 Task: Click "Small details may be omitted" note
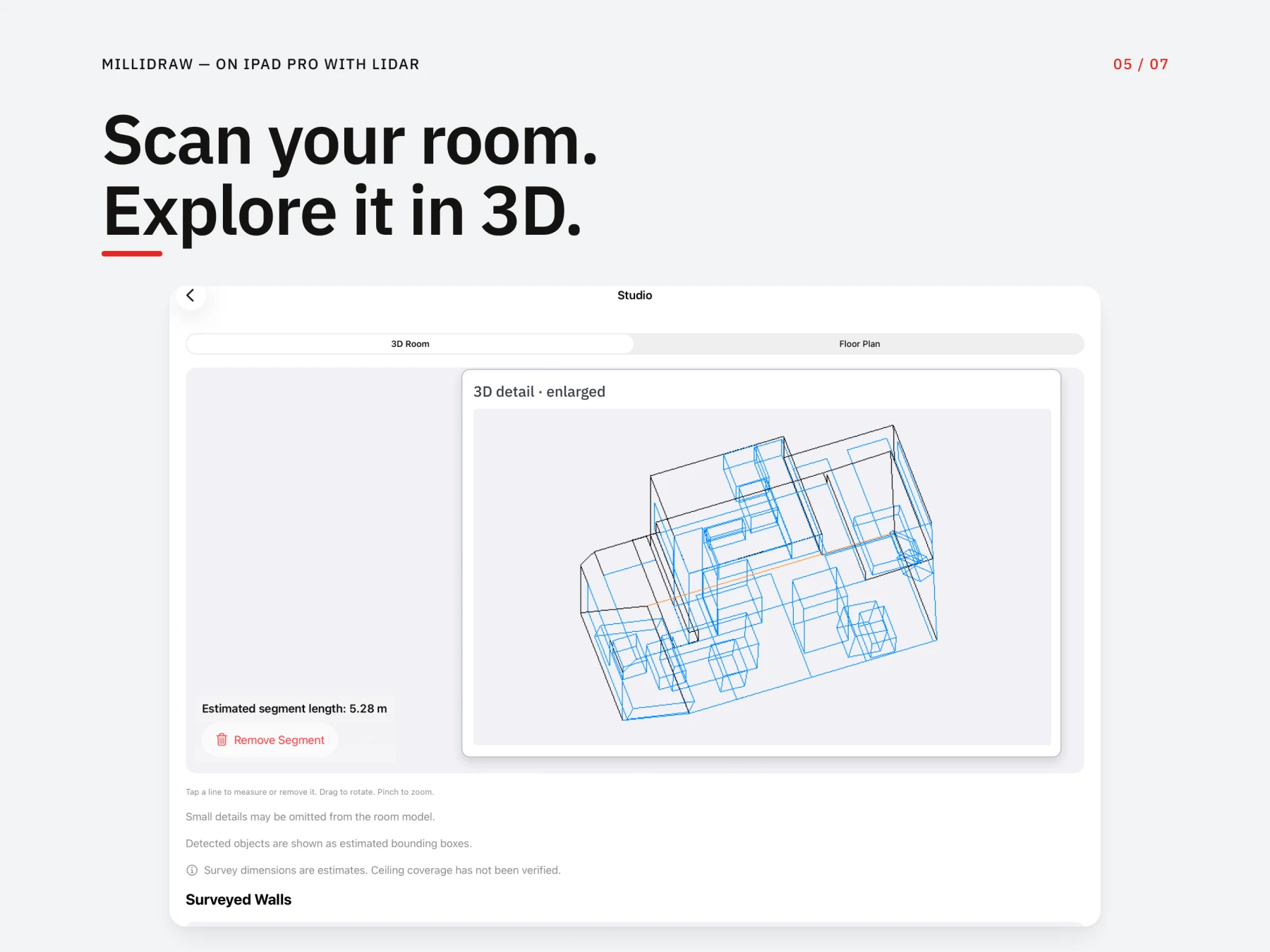click(x=310, y=817)
